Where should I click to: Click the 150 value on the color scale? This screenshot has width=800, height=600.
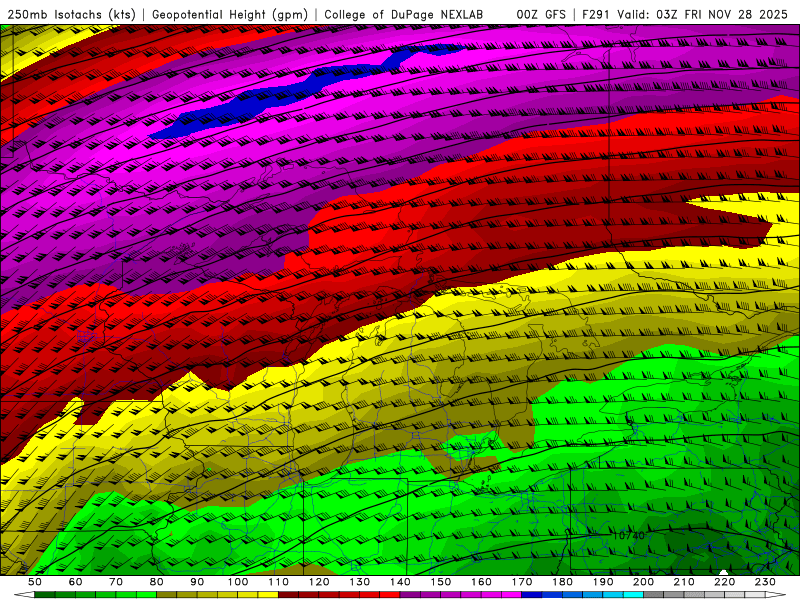pos(441,582)
